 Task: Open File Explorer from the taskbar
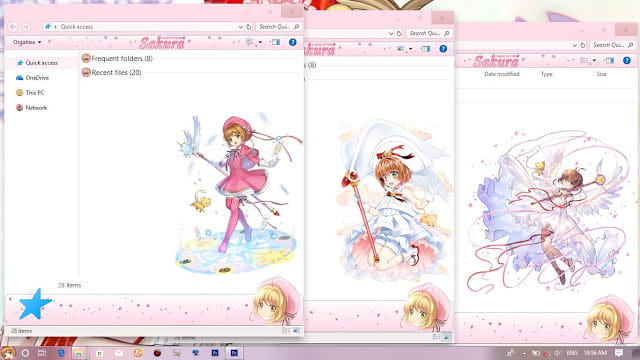point(79,353)
